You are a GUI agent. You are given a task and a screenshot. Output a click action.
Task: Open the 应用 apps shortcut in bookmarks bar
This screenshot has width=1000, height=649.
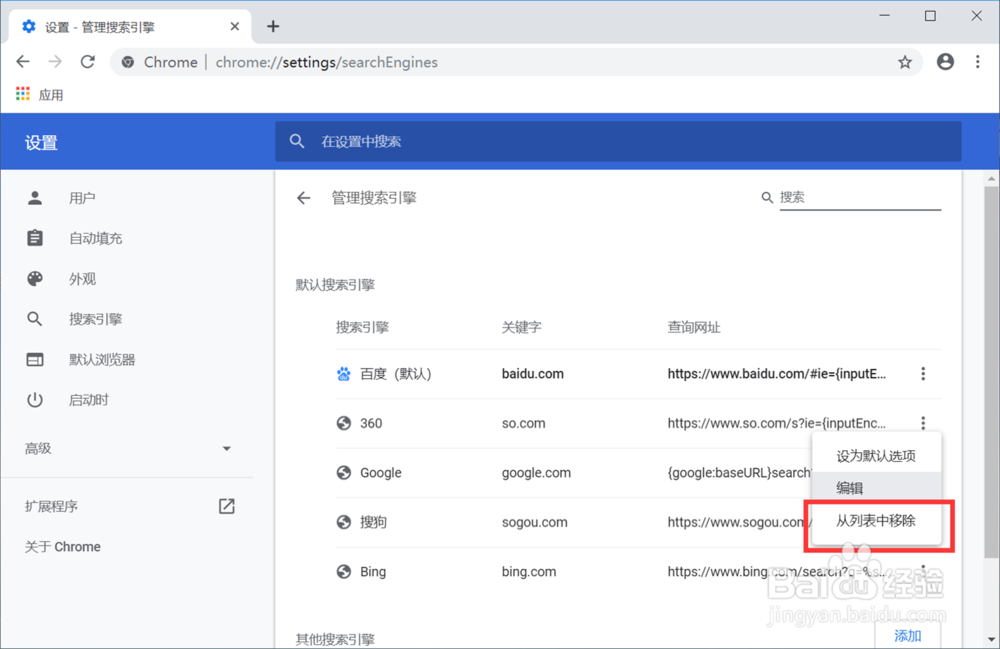point(40,95)
